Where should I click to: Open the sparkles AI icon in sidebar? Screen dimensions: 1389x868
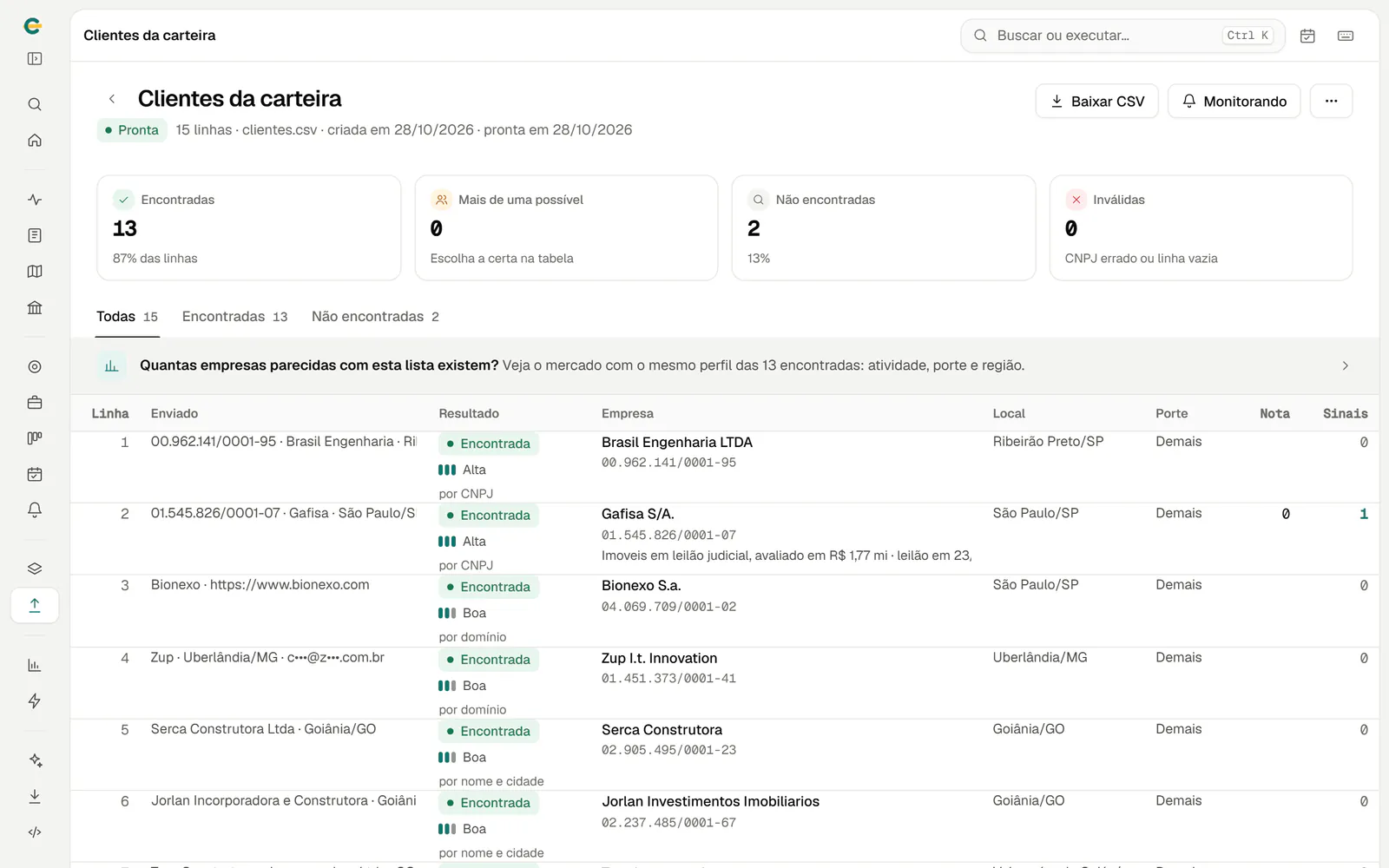click(x=35, y=760)
